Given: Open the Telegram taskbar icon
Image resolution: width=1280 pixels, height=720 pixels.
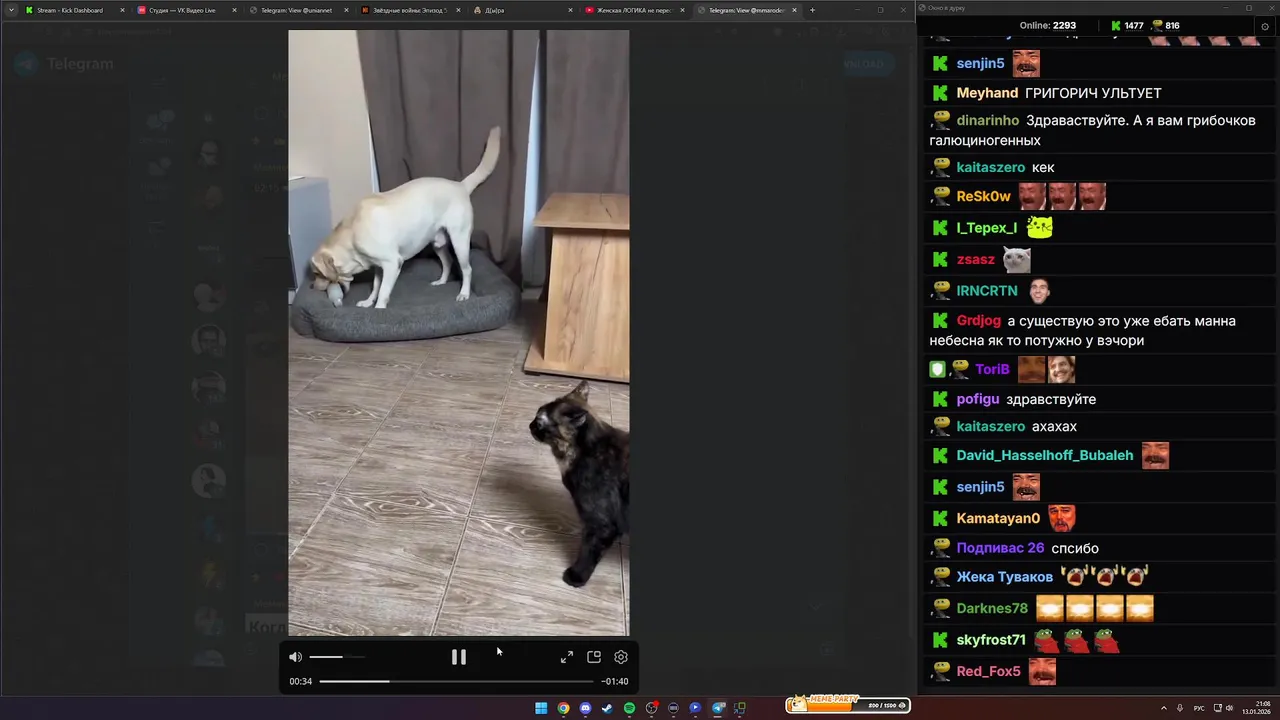Looking at the screenshot, I should (x=718, y=708).
